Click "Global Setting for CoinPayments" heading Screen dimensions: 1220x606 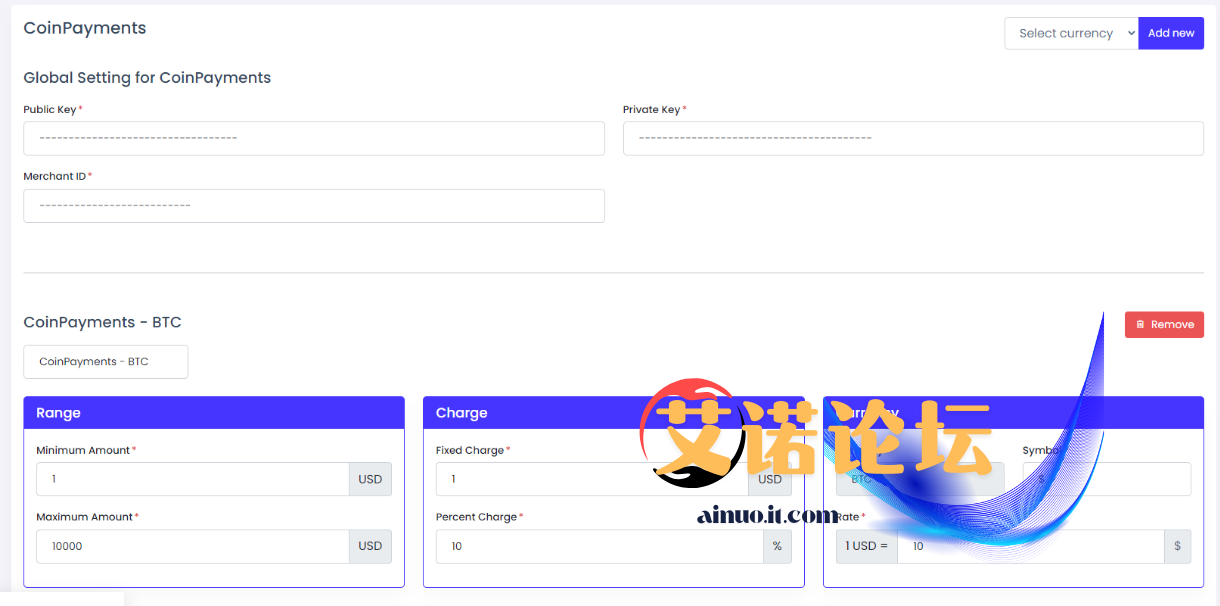tap(147, 77)
